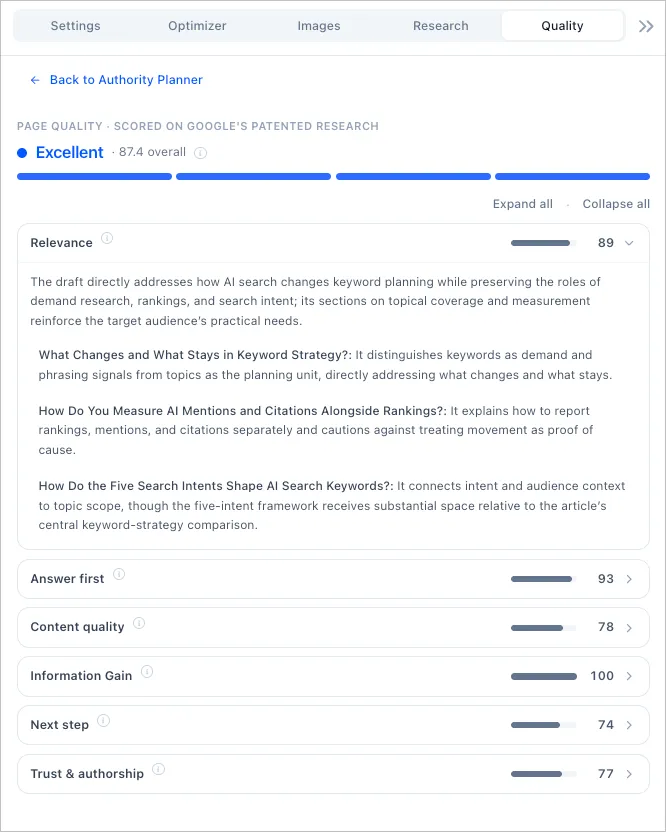Click heading 'How Do You Measure AI Mentions'
Image resolution: width=666 pixels, height=832 pixels.
pyautogui.click(x=243, y=411)
